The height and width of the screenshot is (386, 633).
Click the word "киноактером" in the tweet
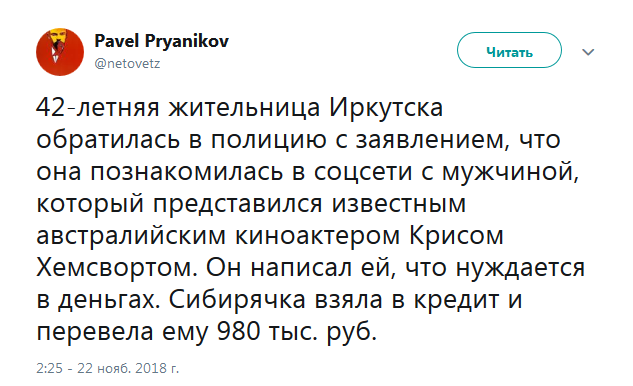(x=317, y=236)
